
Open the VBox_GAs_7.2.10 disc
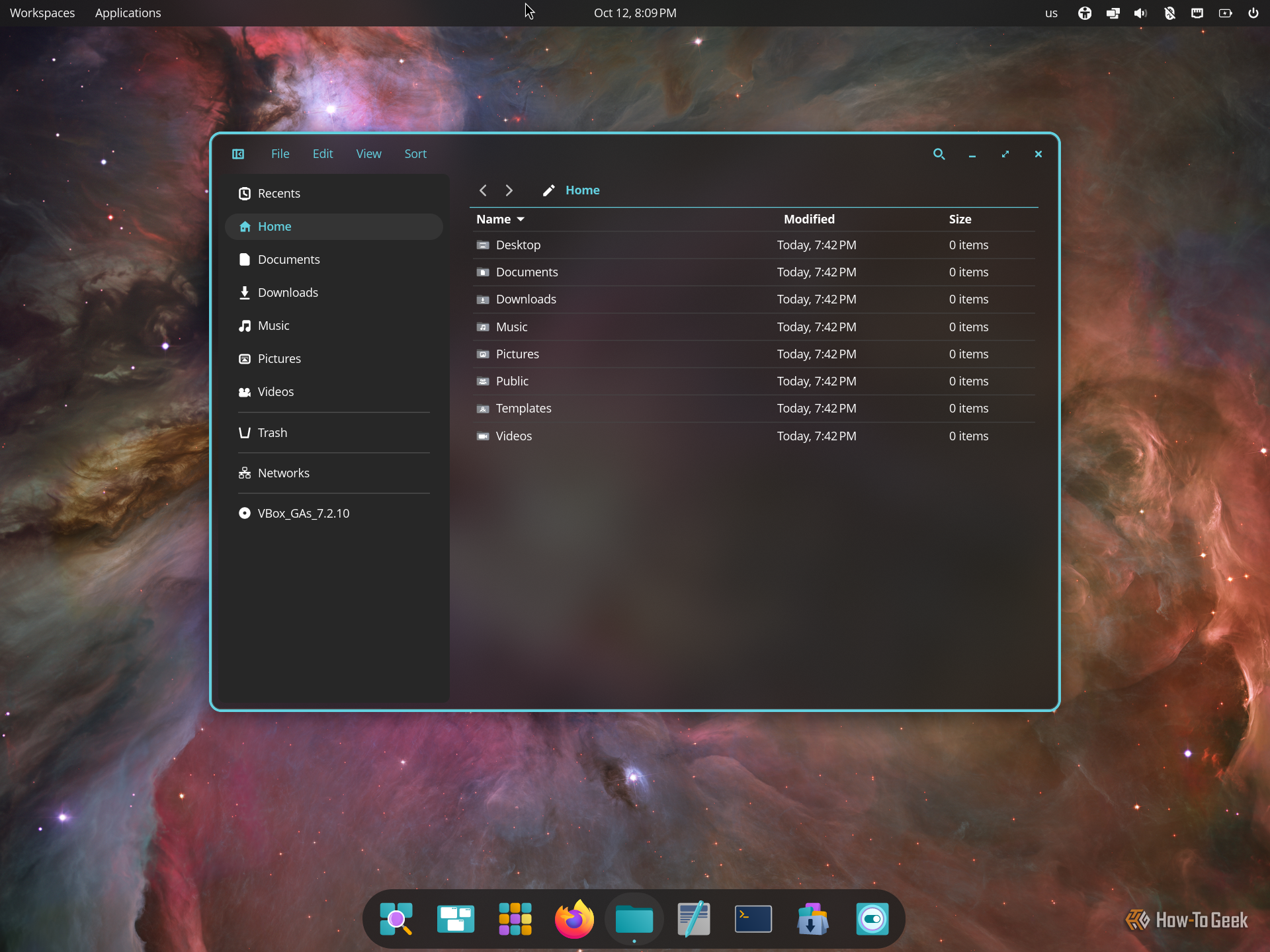pyautogui.click(x=334, y=514)
